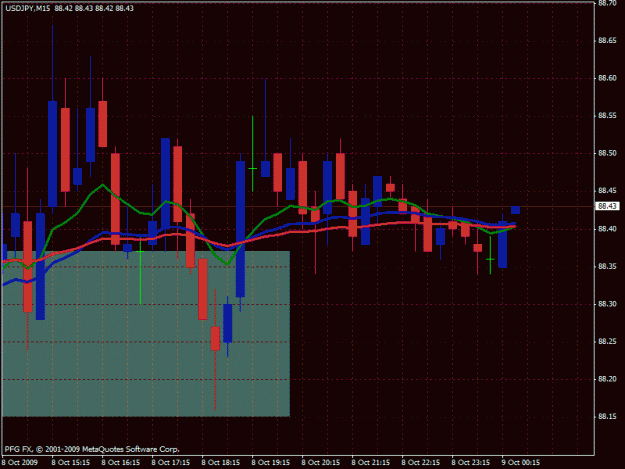Click the 8 Oct 18:15 time label
625x469 pixels.
[221, 463]
